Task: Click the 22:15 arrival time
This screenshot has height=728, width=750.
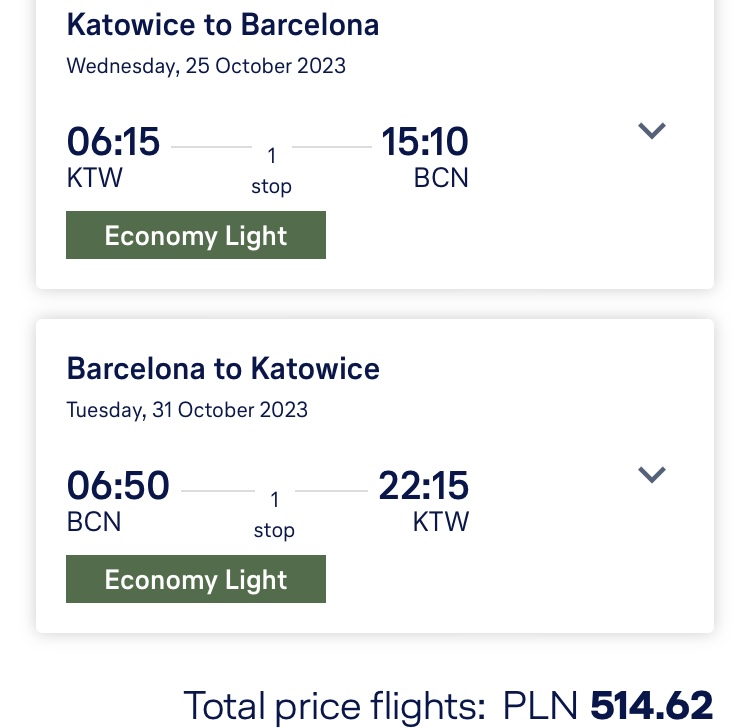Action: click(x=423, y=485)
